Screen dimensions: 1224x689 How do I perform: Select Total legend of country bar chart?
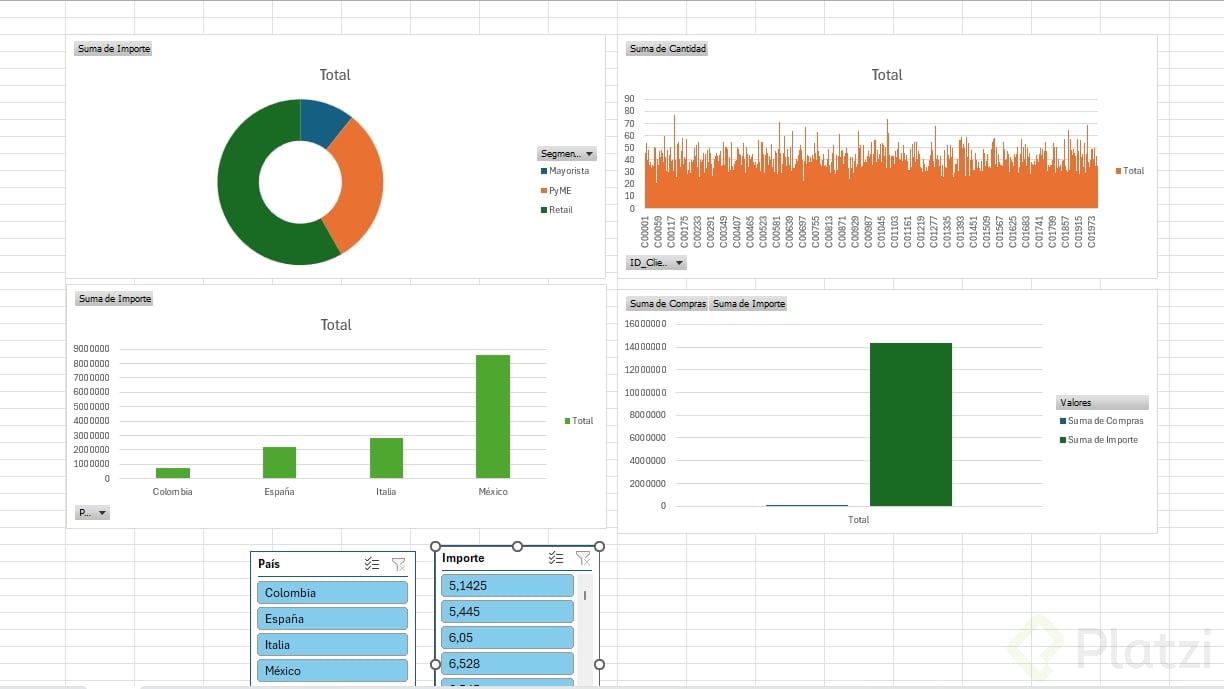pos(578,421)
